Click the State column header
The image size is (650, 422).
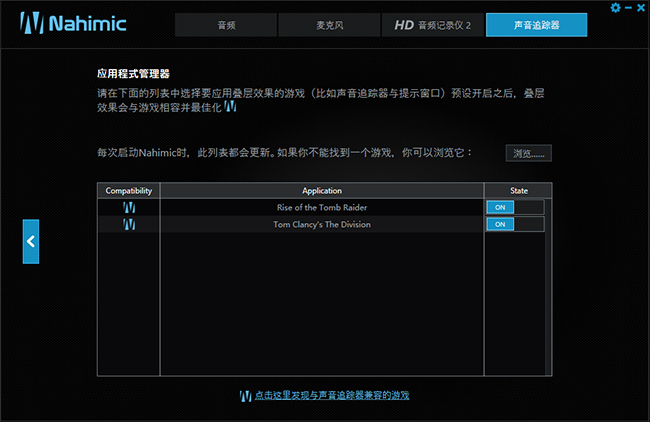tap(519, 191)
